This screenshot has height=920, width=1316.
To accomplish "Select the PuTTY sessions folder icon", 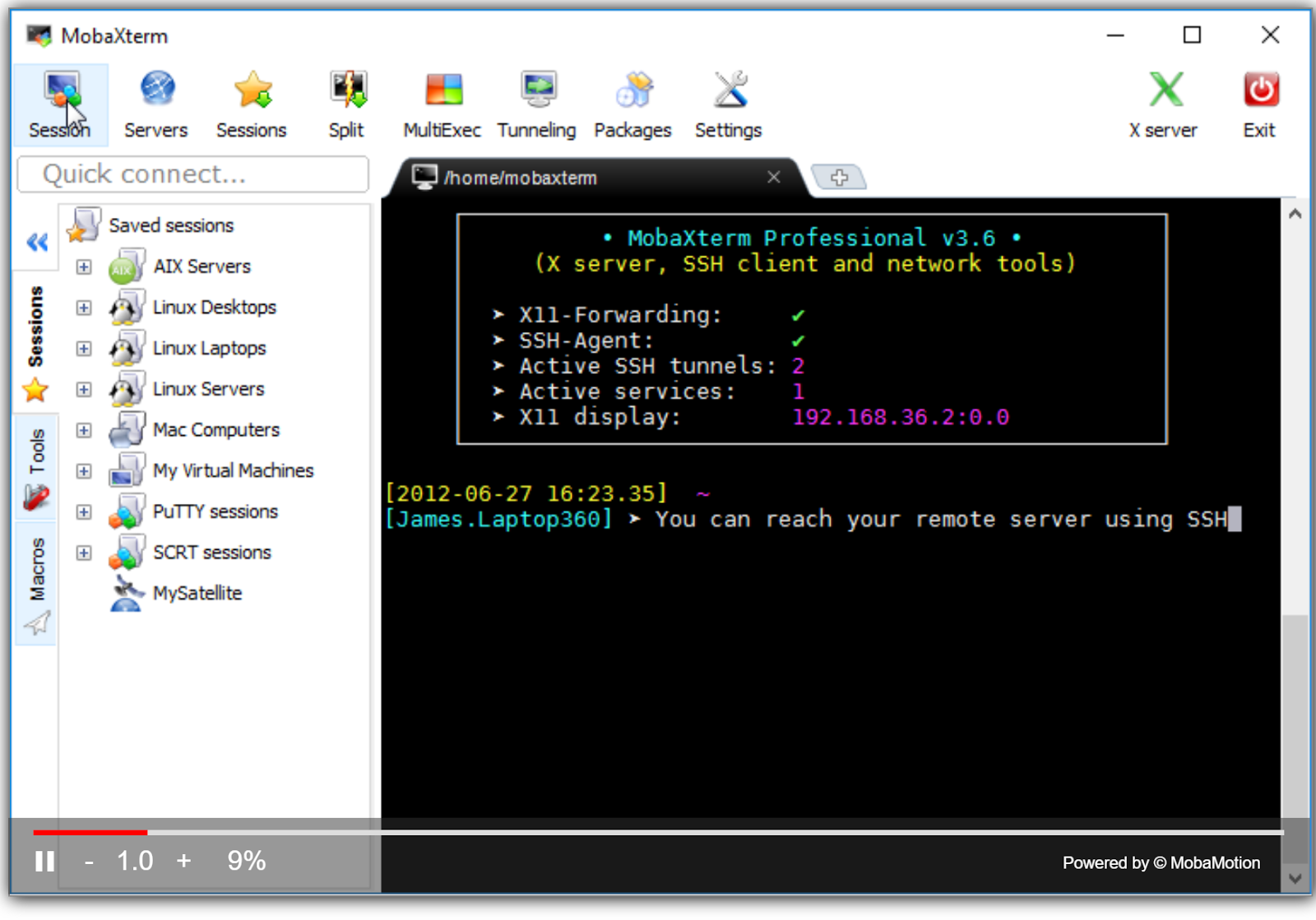I will click(x=126, y=511).
